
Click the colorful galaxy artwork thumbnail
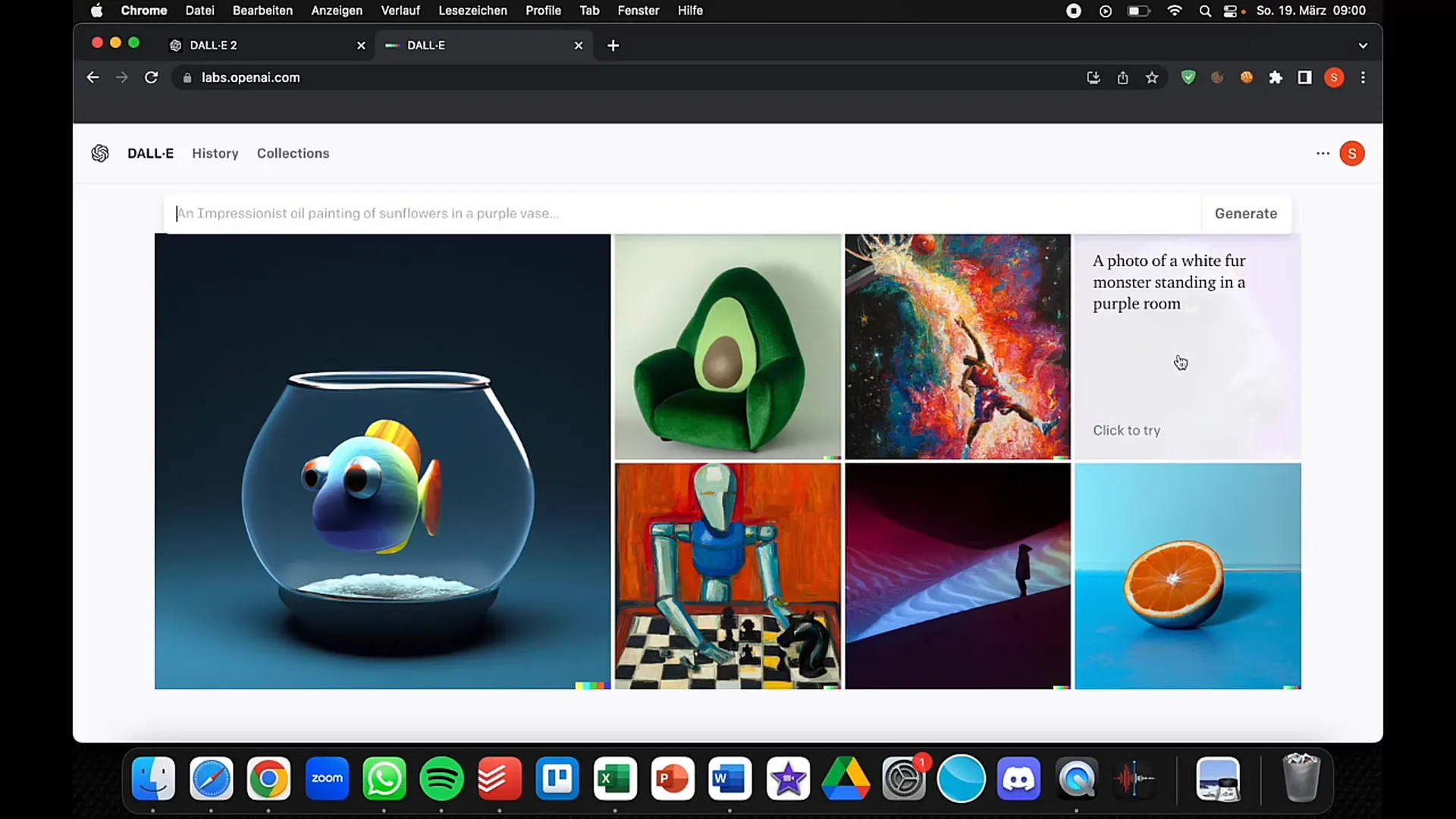[958, 347]
